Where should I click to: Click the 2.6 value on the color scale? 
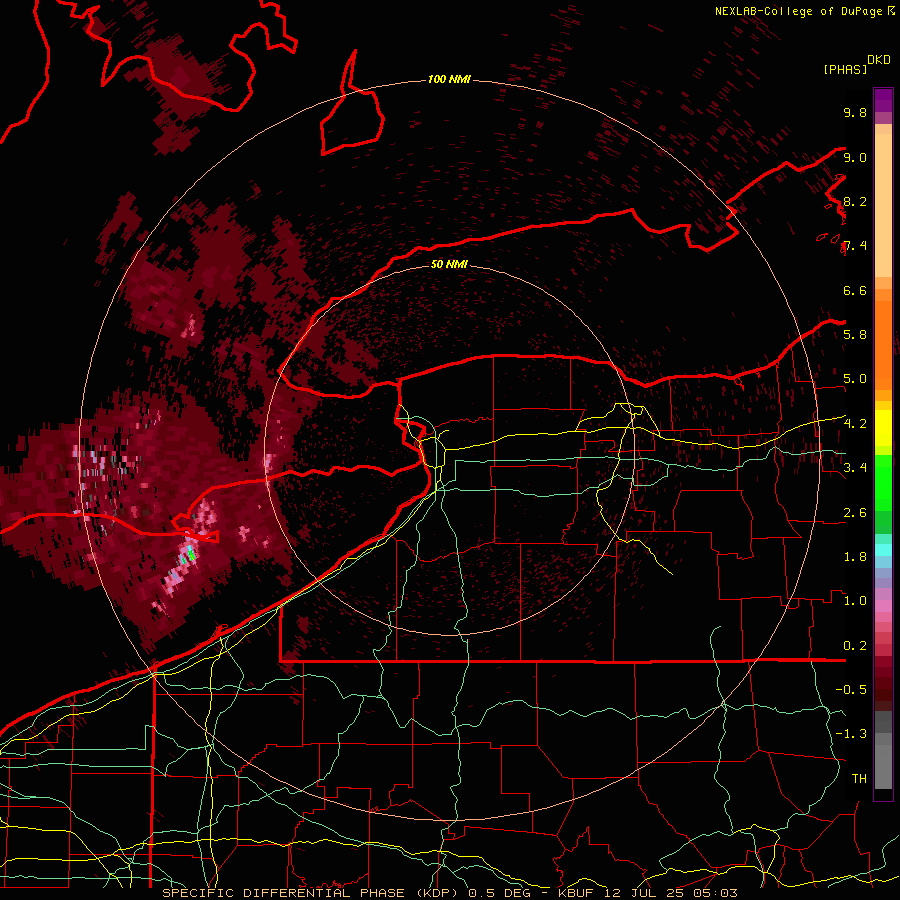click(855, 512)
